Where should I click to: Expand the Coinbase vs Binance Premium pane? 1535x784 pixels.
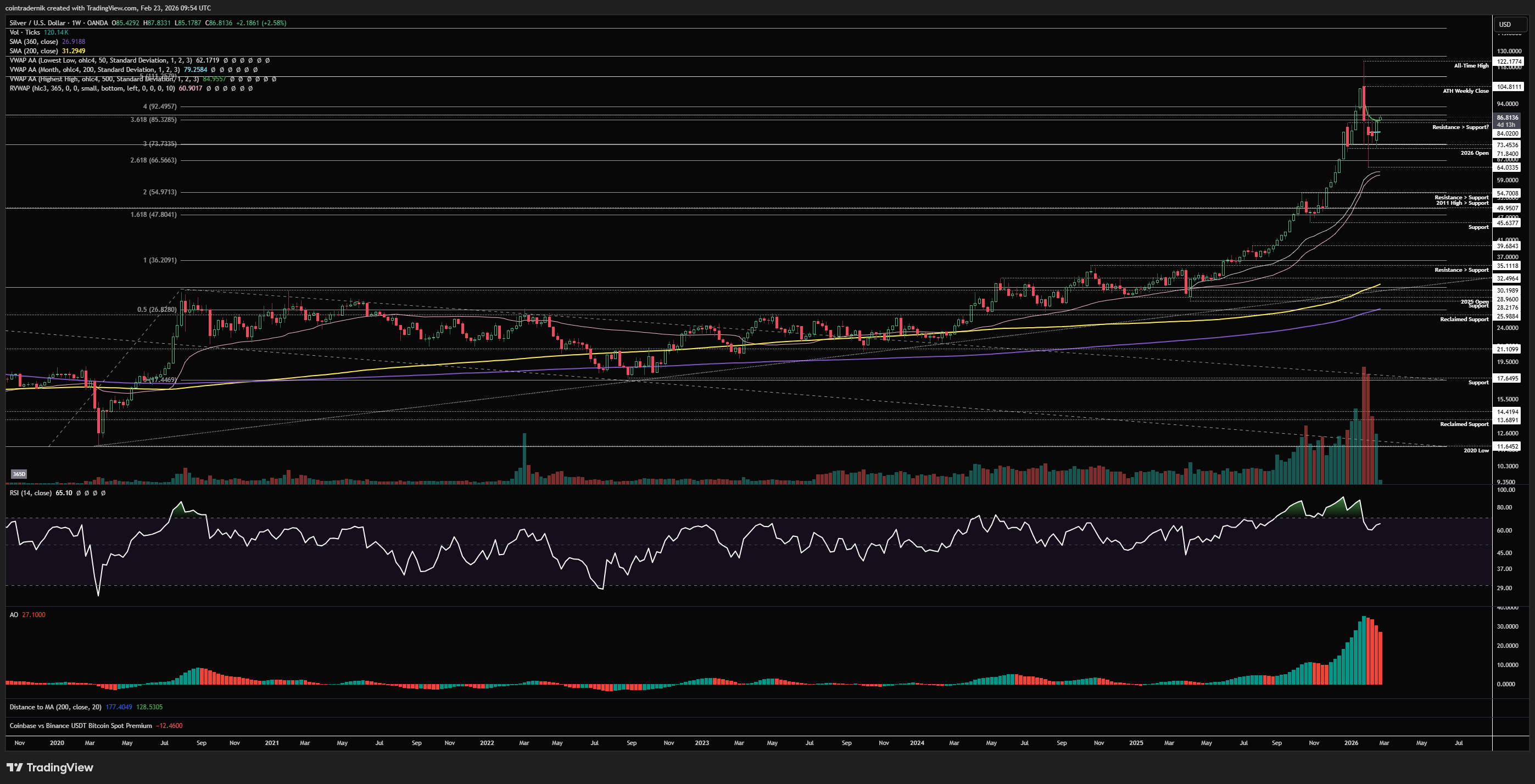click(80, 726)
